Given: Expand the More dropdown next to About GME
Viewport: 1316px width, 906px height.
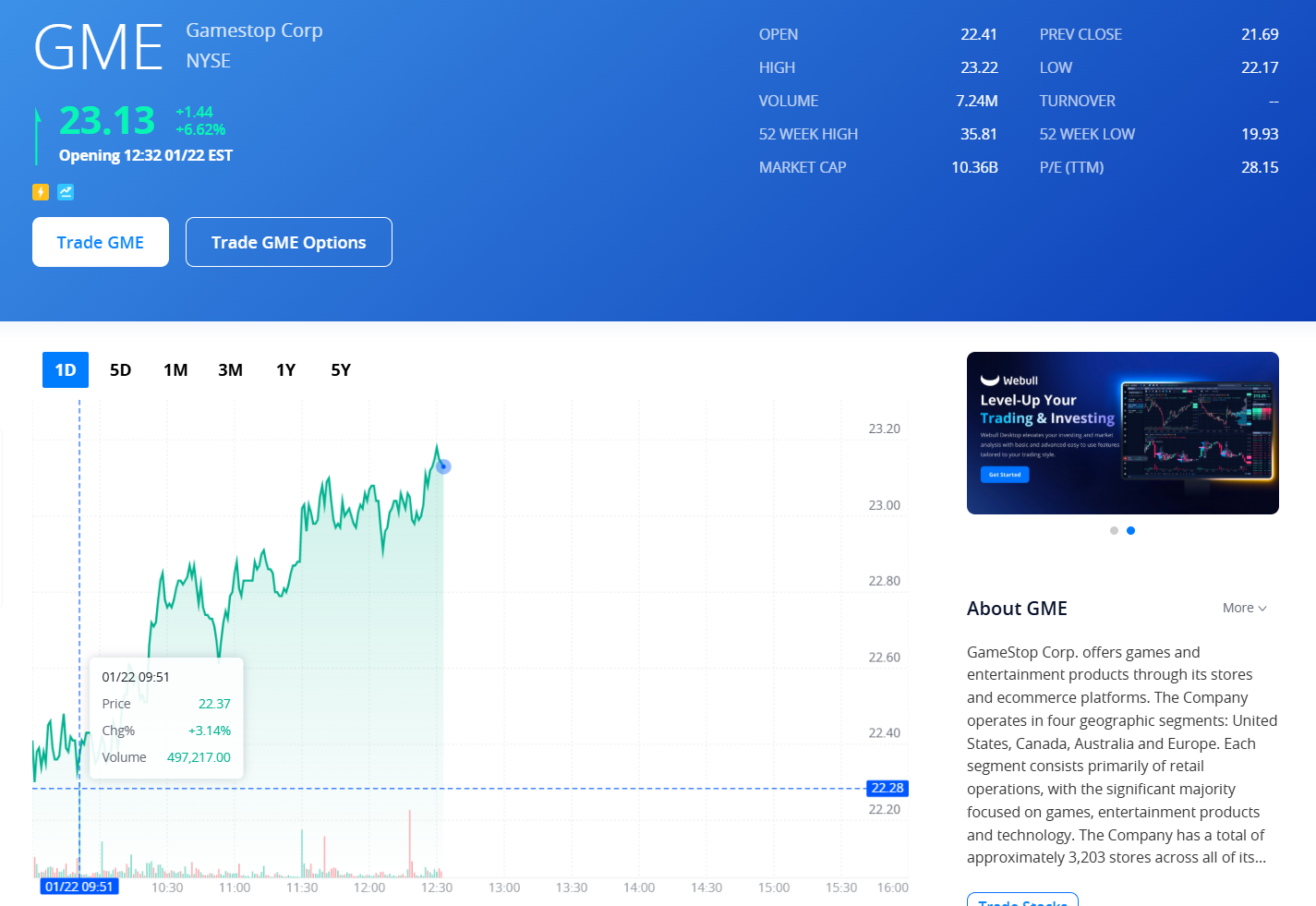Looking at the screenshot, I should [1244, 608].
